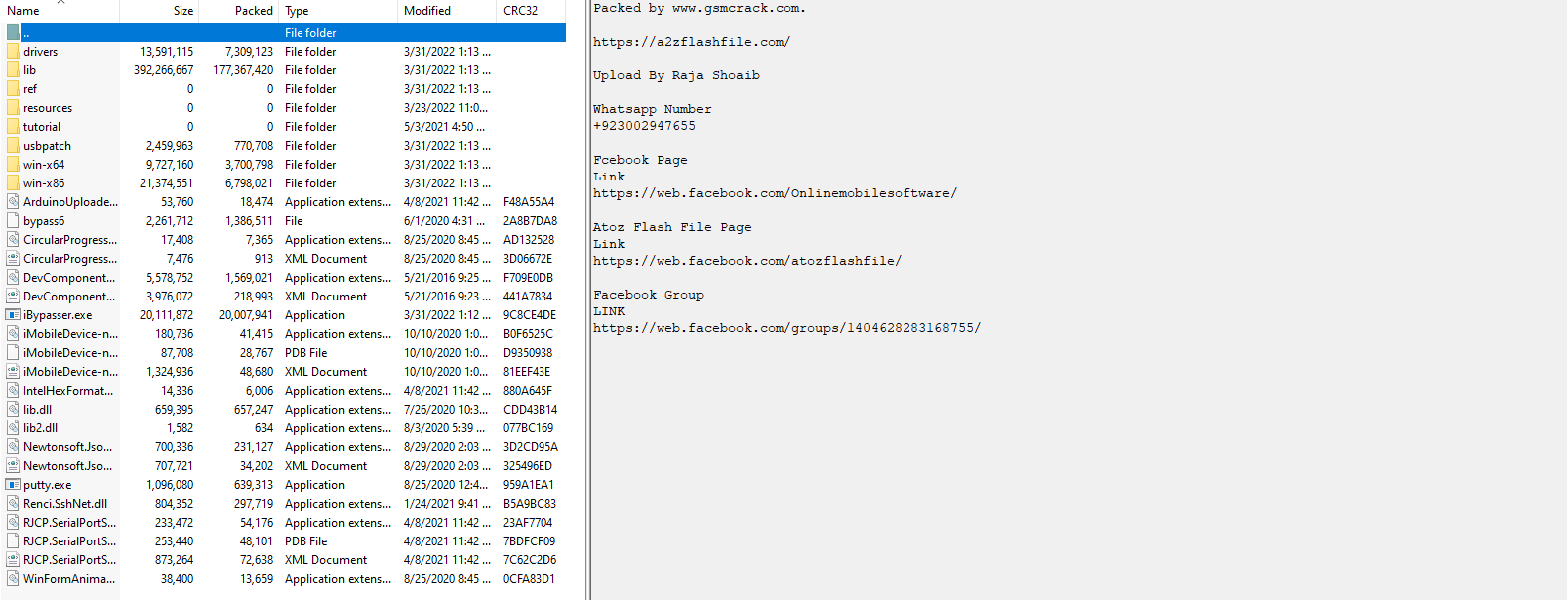
Task: Sort list by Type column
Action: coord(297,11)
